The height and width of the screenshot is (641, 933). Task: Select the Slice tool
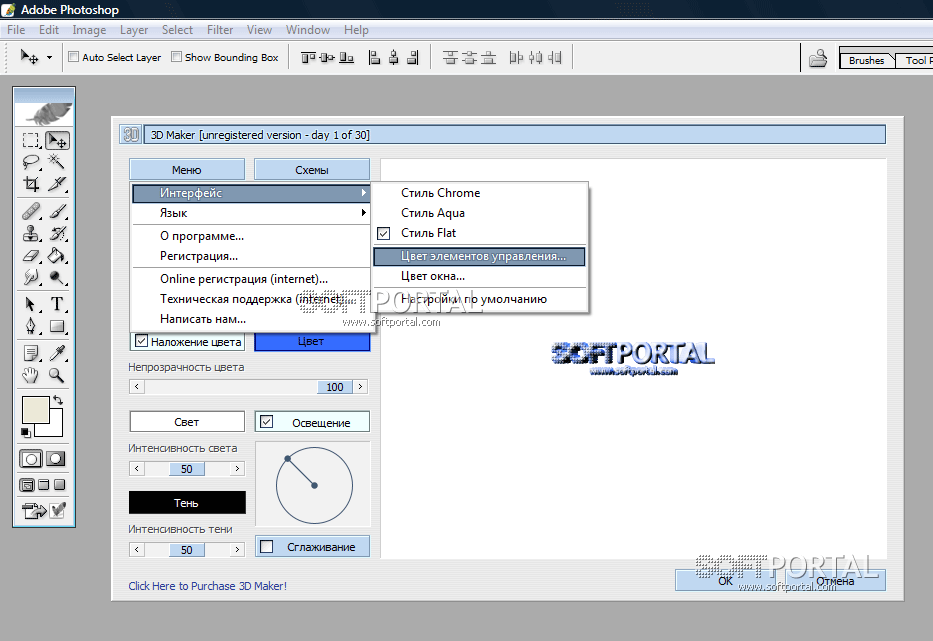pyautogui.click(x=57, y=184)
